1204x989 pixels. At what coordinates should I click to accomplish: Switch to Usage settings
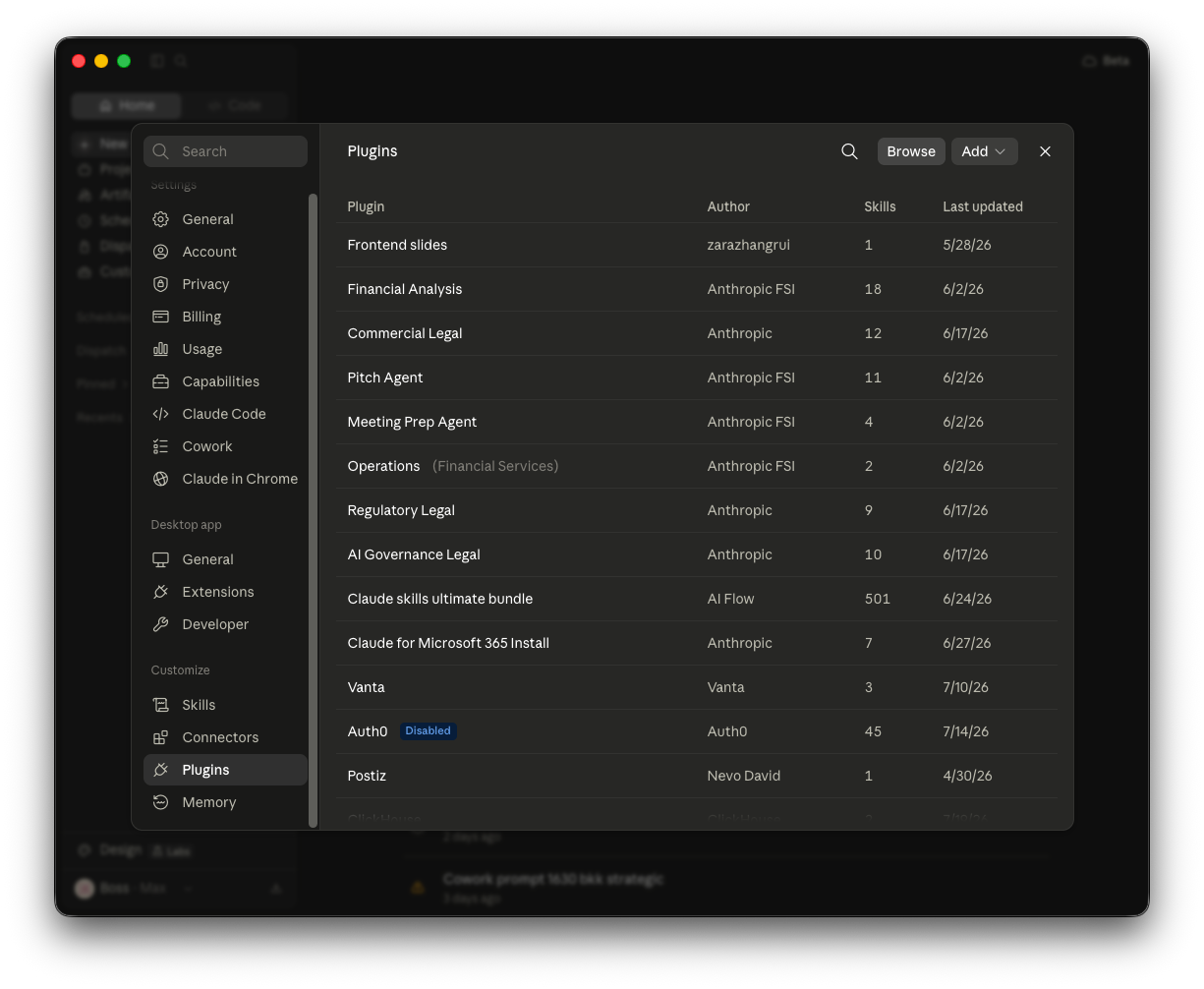[x=202, y=349]
